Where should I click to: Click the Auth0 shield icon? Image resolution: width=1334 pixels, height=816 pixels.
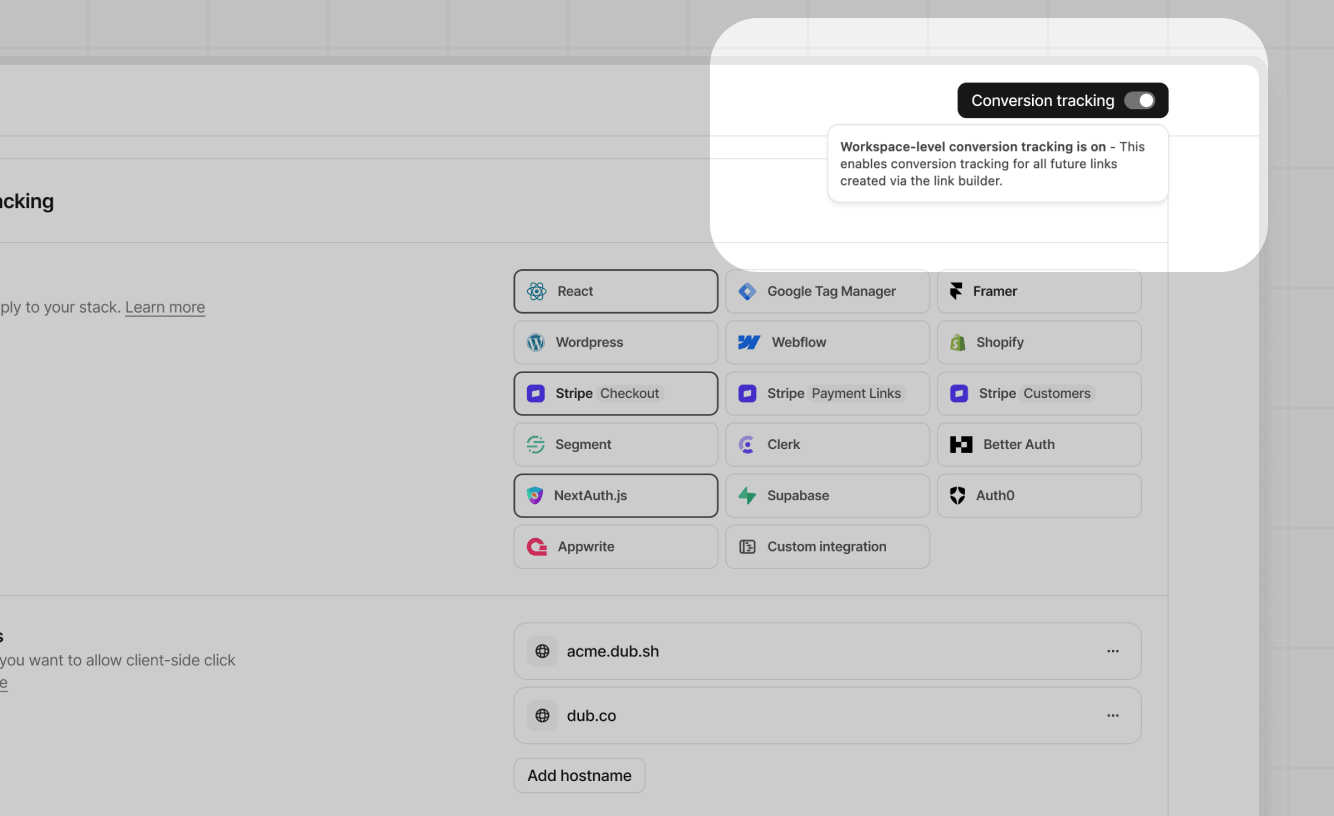point(957,495)
